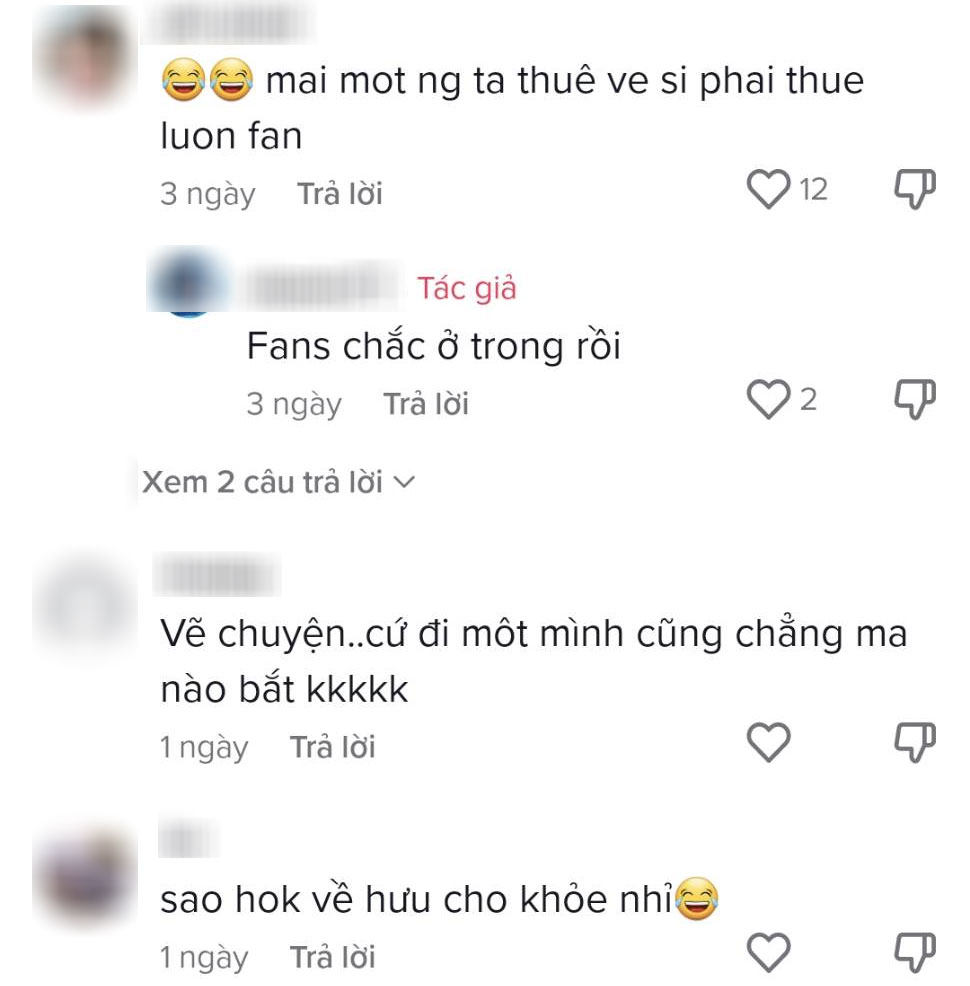This screenshot has width=970, height=986.
Task: Dislike the 'sao hok về hưu' comment
Action: pyautogui.click(x=915, y=952)
